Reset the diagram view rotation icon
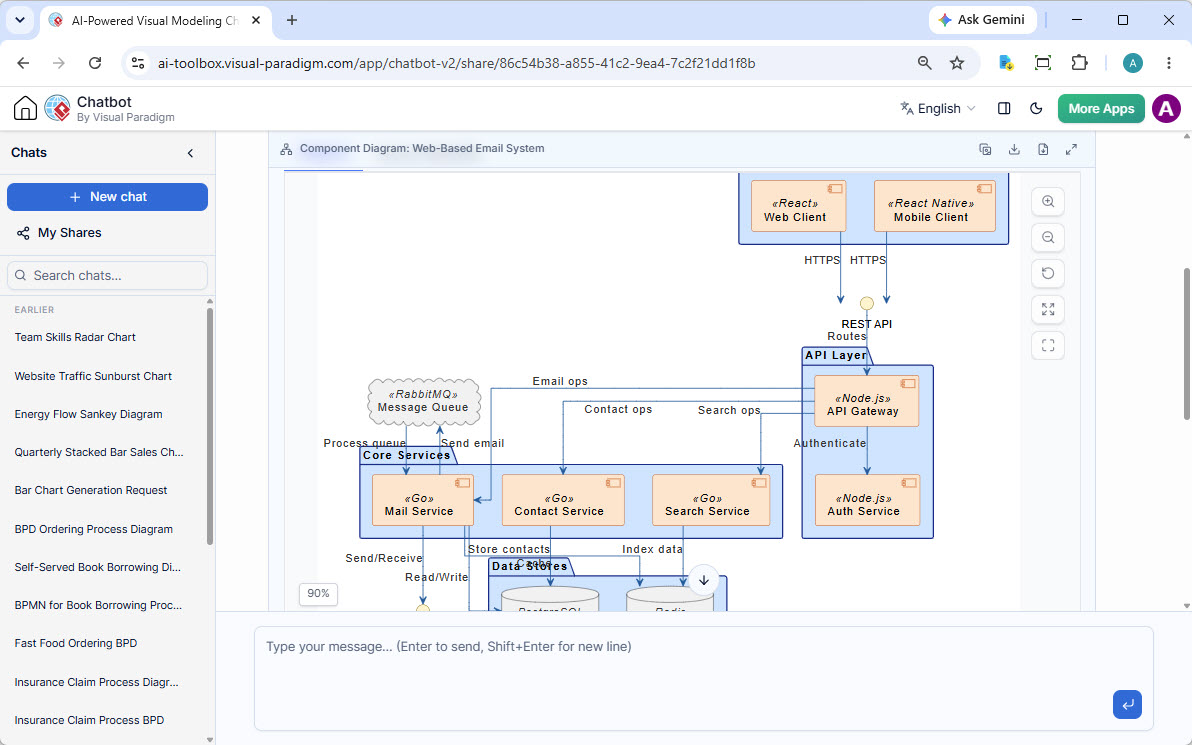Image resolution: width=1192 pixels, height=745 pixels. [1048, 273]
